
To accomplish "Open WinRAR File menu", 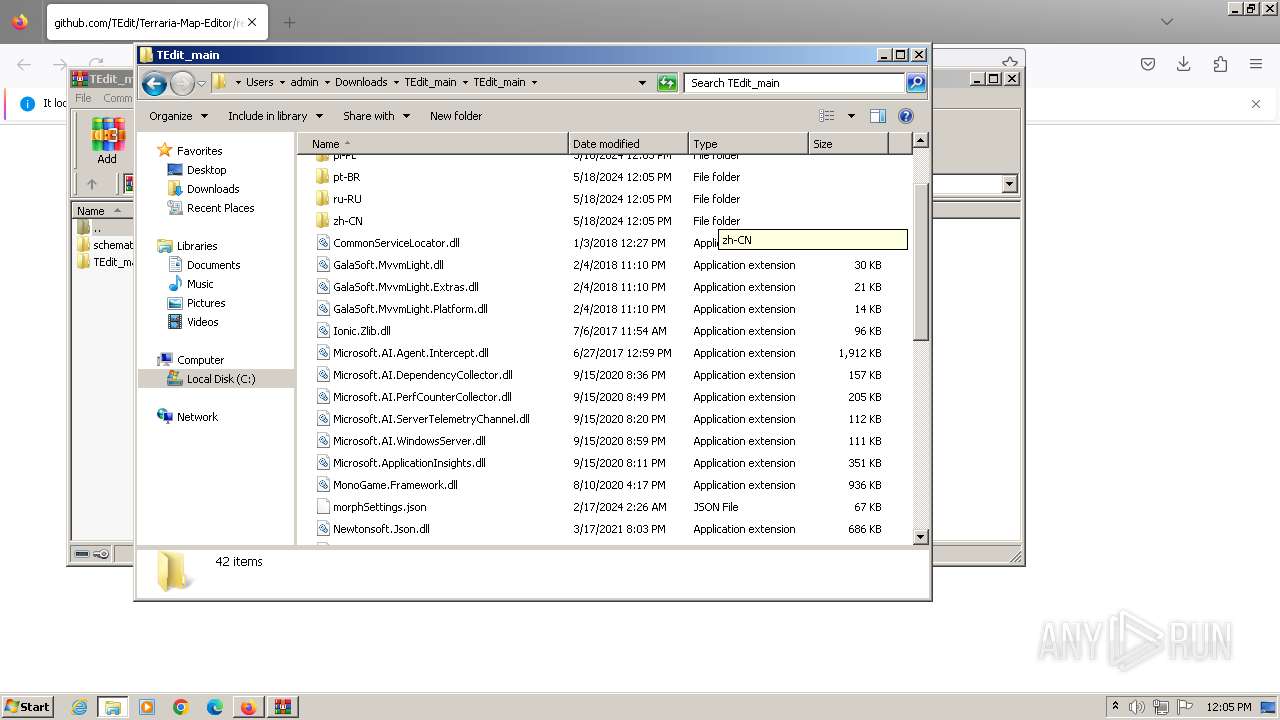I will [x=83, y=98].
